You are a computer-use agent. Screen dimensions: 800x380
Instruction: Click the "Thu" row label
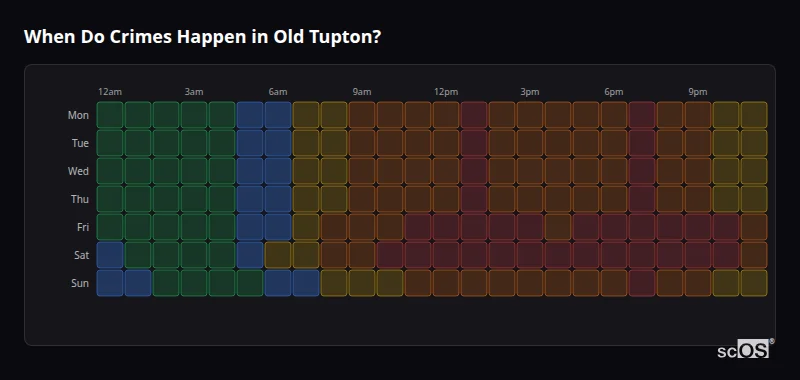(80, 199)
